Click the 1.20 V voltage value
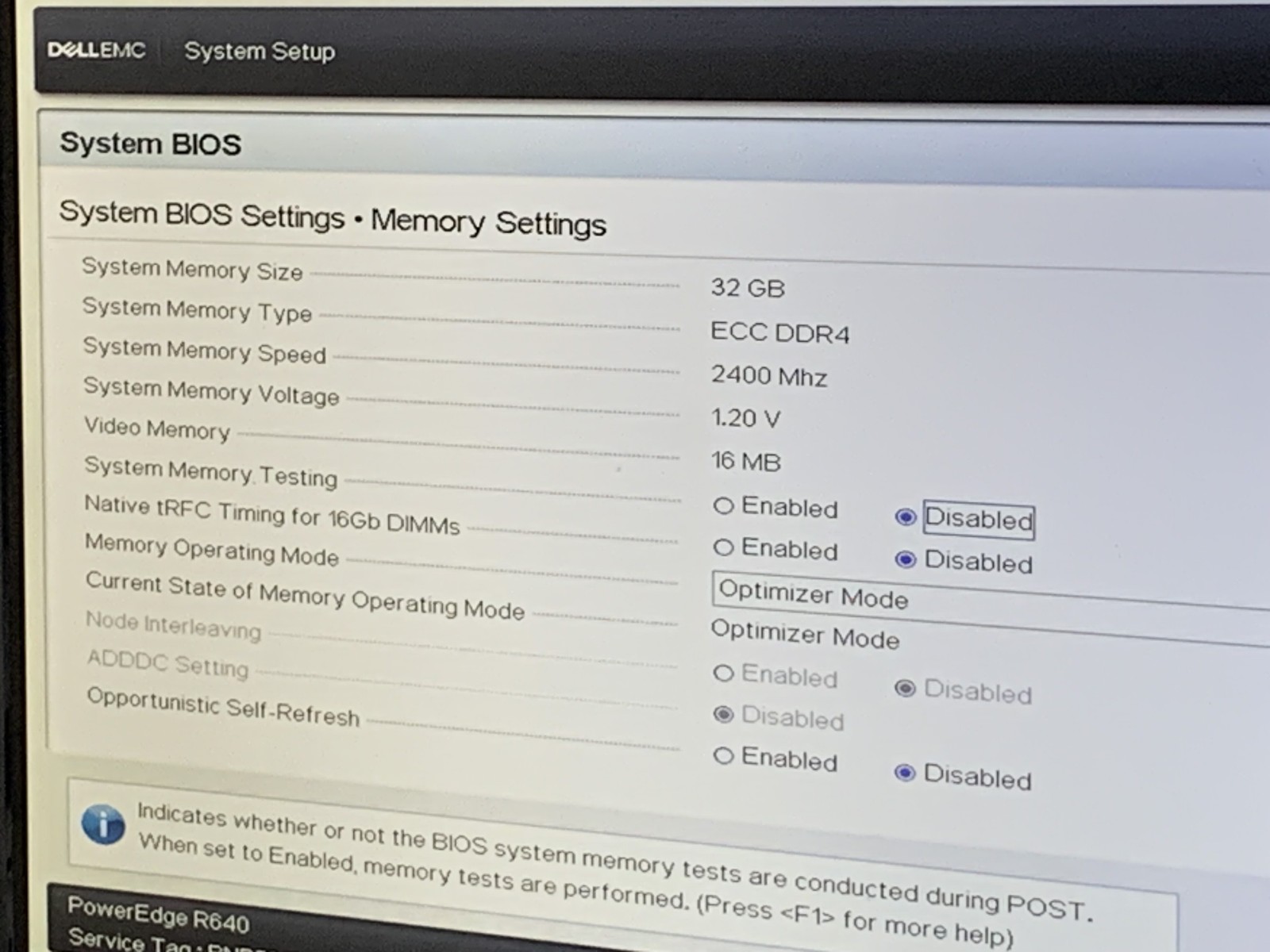This screenshot has height=952, width=1270. pyautogui.click(x=745, y=418)
